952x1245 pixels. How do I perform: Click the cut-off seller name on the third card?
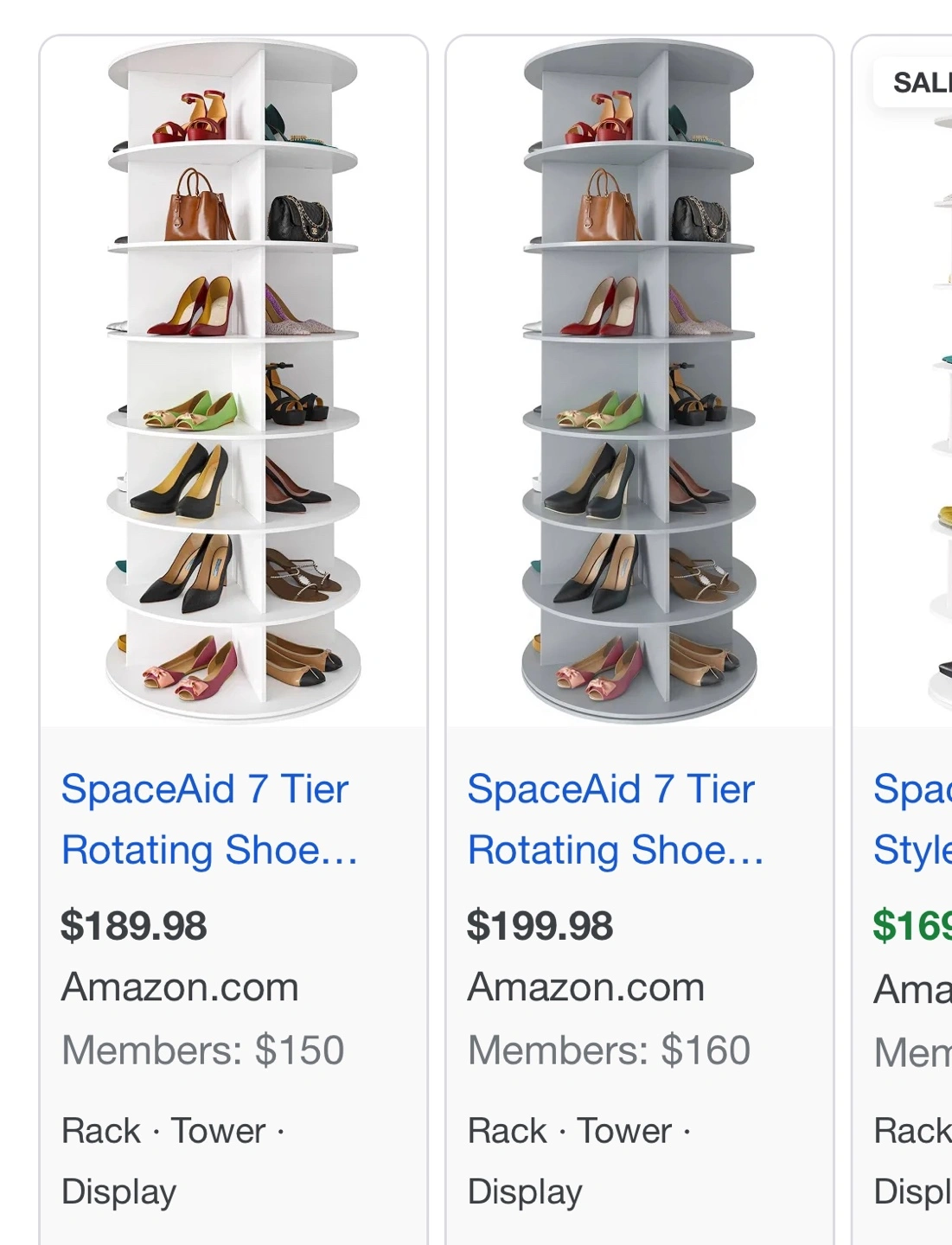tap(913, 989)
